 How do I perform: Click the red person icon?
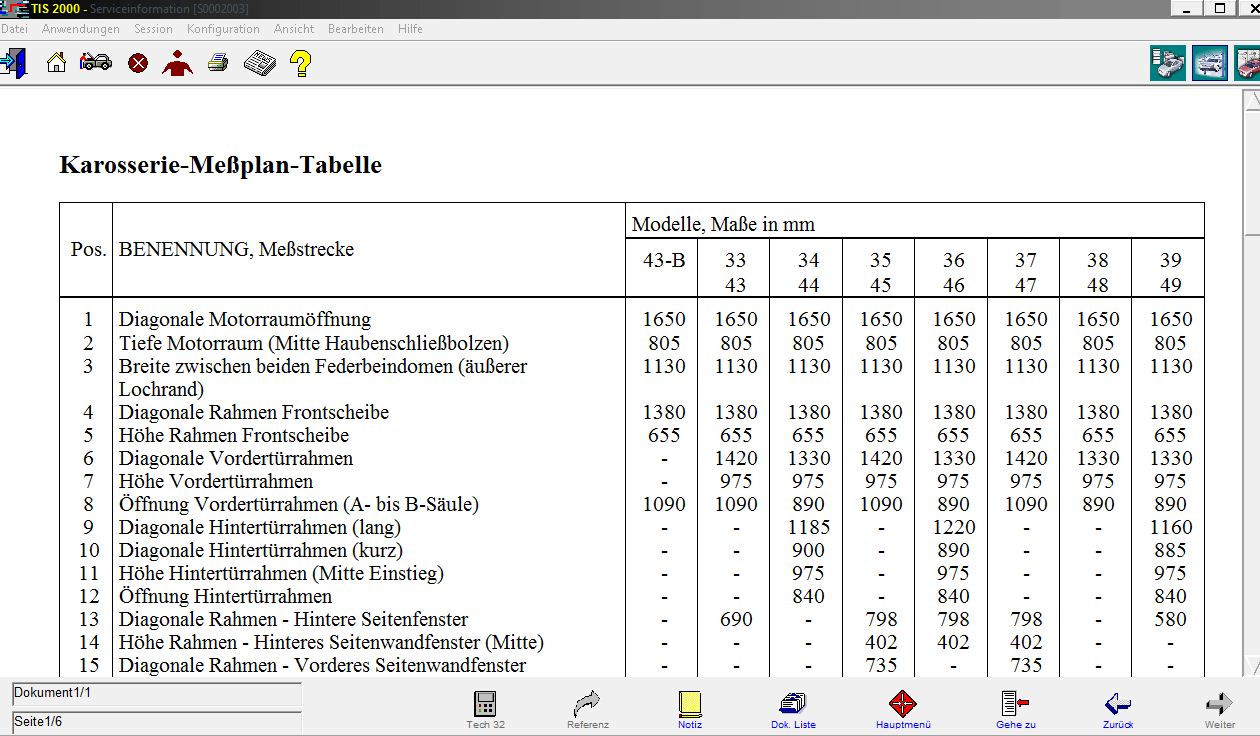(x=177, y=64)
